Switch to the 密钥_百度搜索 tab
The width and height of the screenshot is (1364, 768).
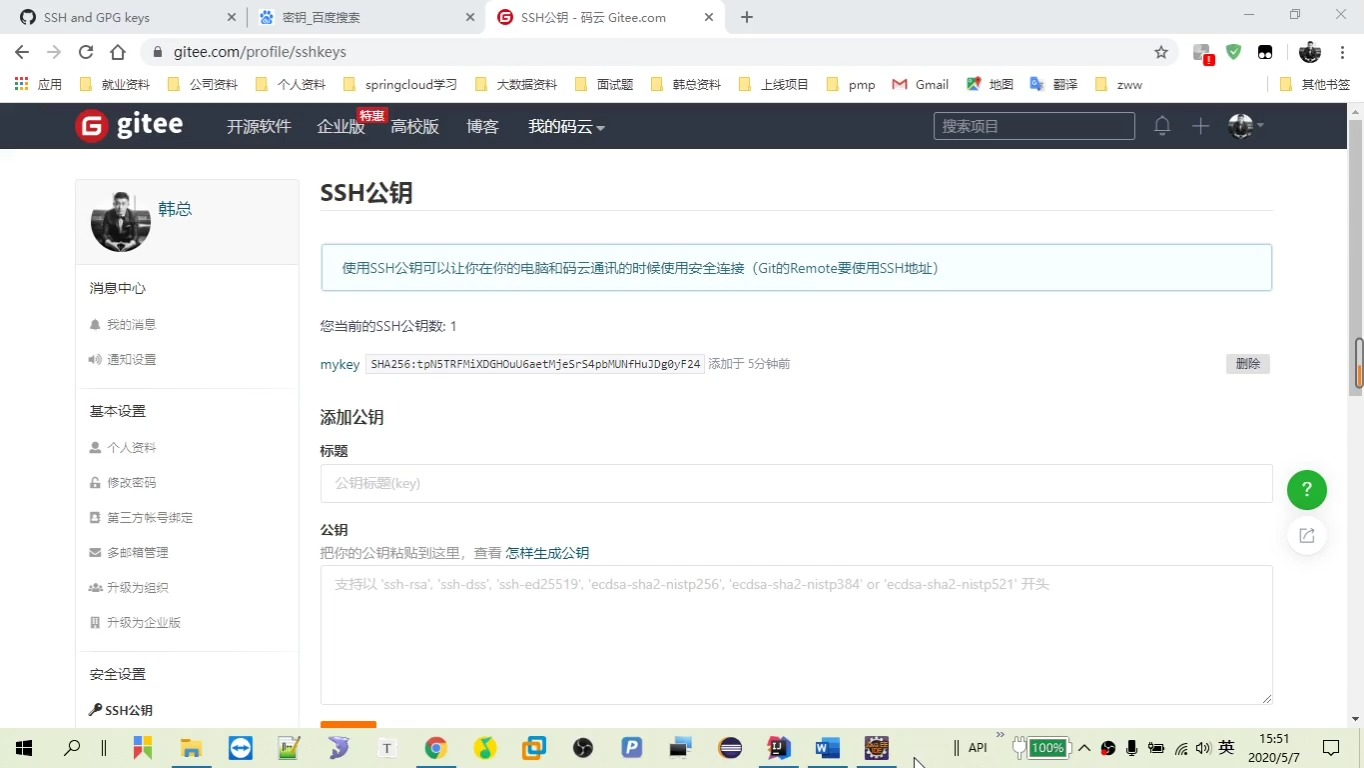coord(366,17)
